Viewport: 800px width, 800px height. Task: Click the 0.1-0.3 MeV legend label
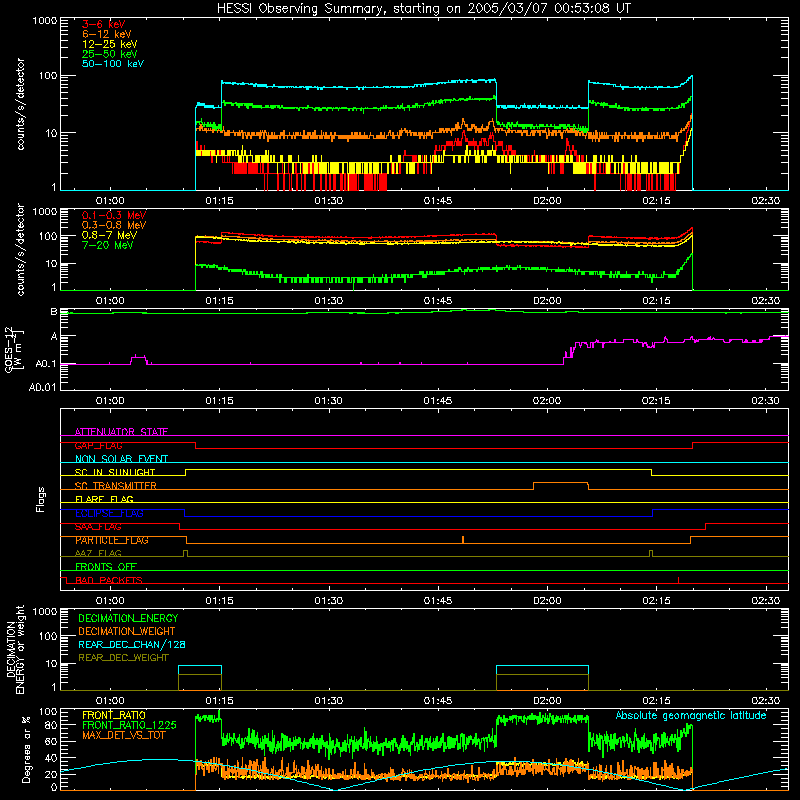(114, 215)
